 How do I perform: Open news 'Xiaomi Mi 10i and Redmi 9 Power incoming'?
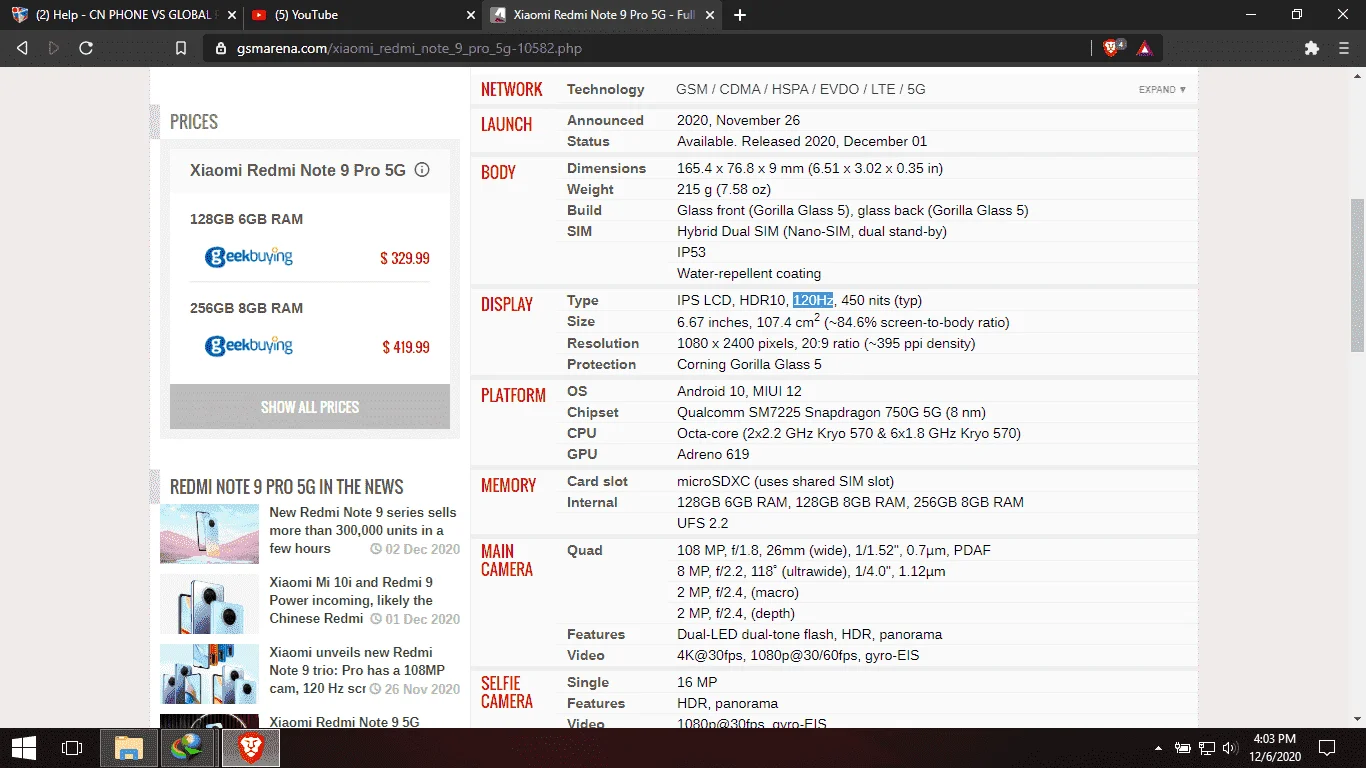point(351,600)
